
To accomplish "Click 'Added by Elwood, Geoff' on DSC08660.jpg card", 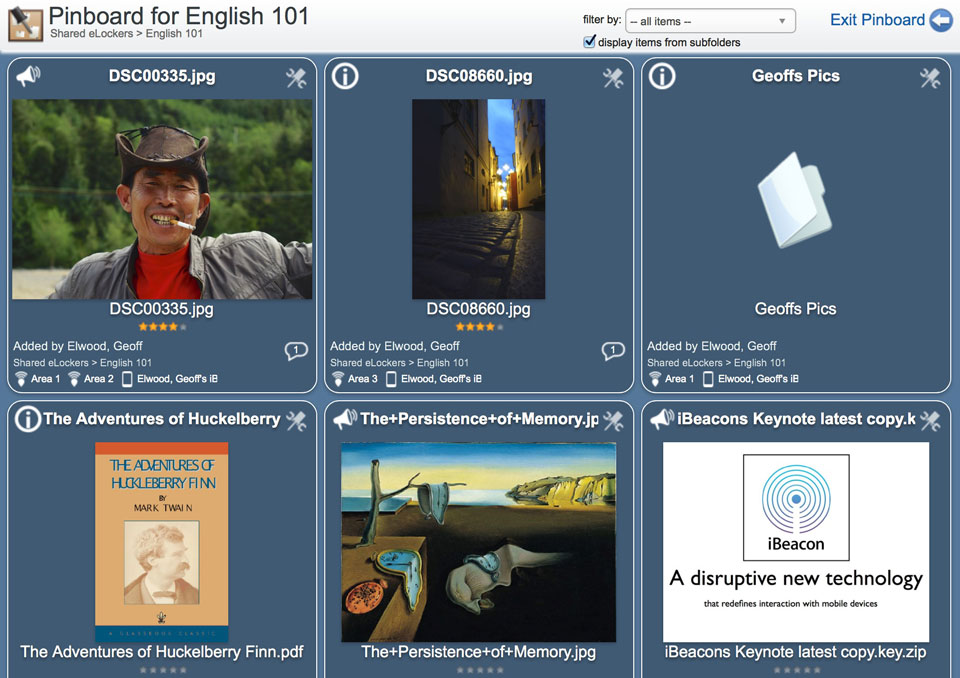I will point(395,346).
